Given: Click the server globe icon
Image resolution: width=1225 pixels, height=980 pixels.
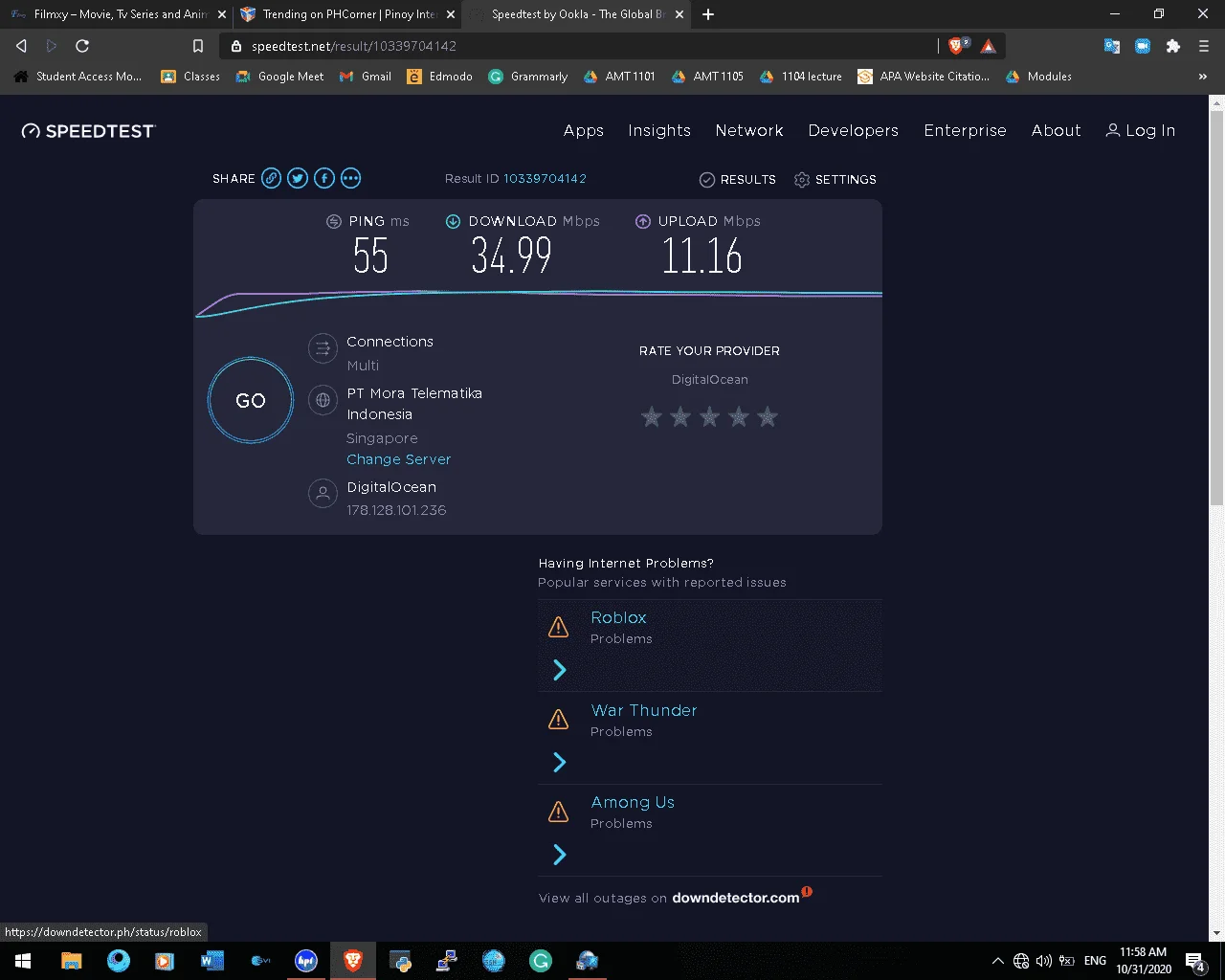Looking at the screenshot, I should [x=323, y=400].
